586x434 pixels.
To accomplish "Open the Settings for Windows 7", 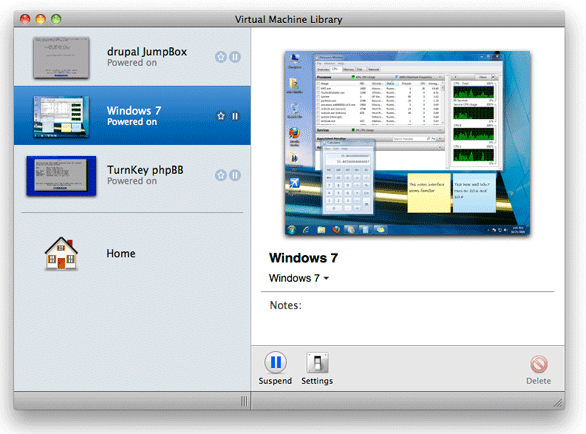I will 317,368.
